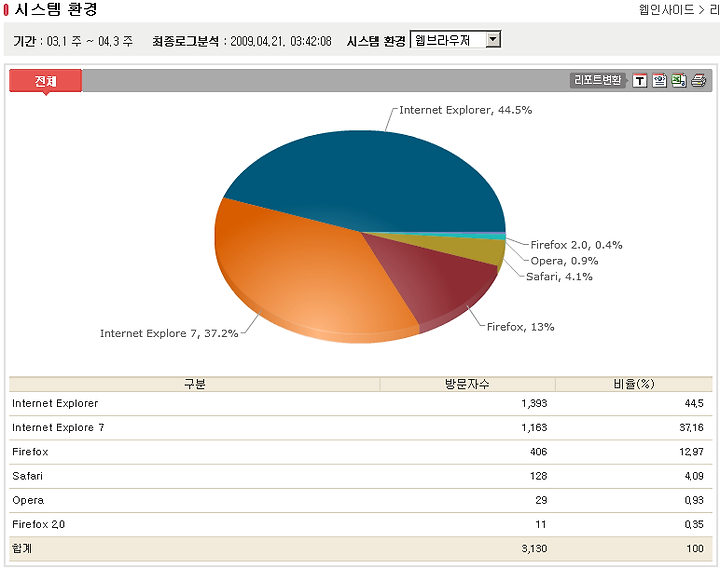Open the 웹브라우저 system environment dropdown

(x=455, y=40)
